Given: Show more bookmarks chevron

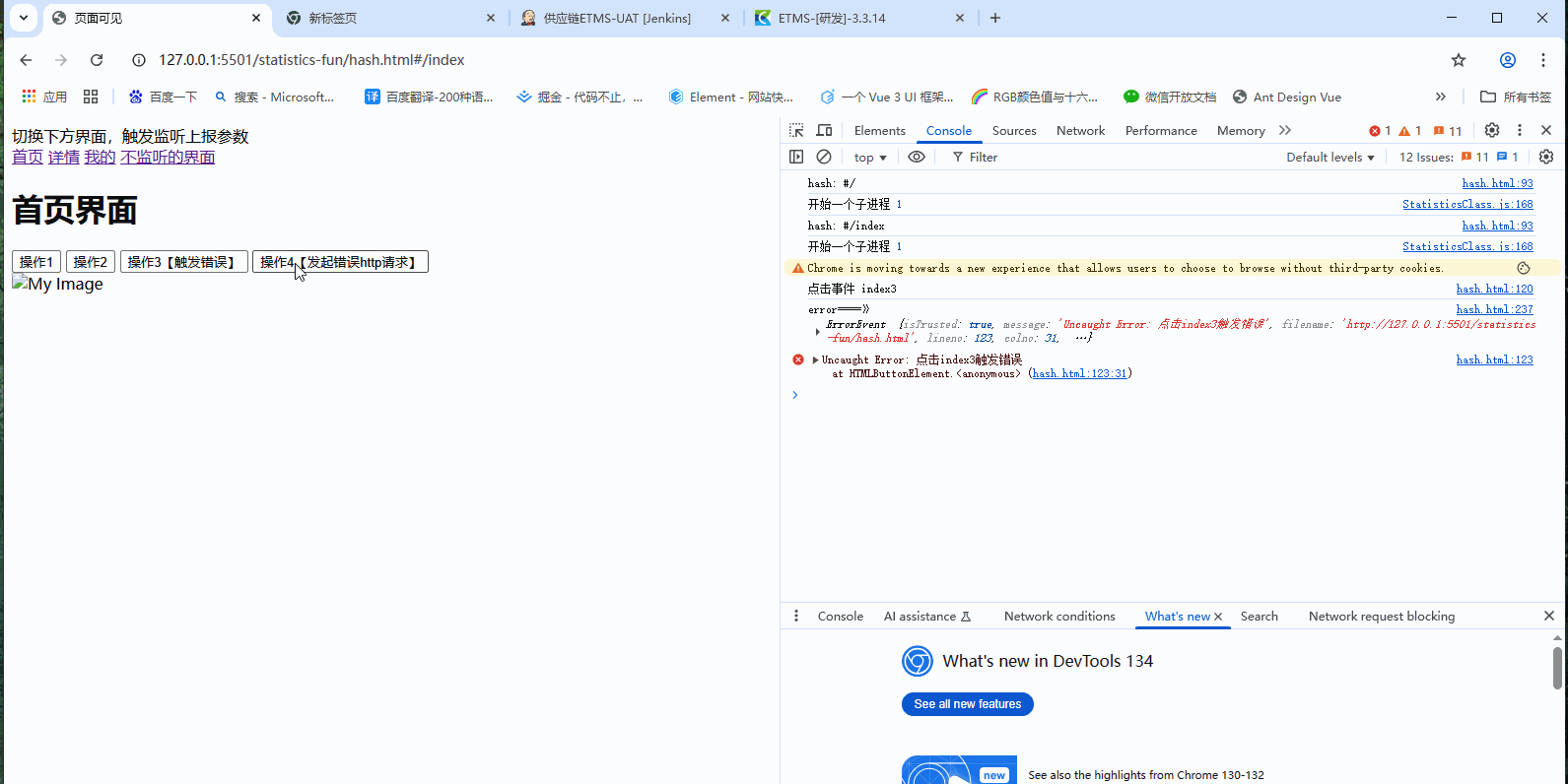Looking at the screenshot, I should pyautogui.click(x=1441, y=97).
